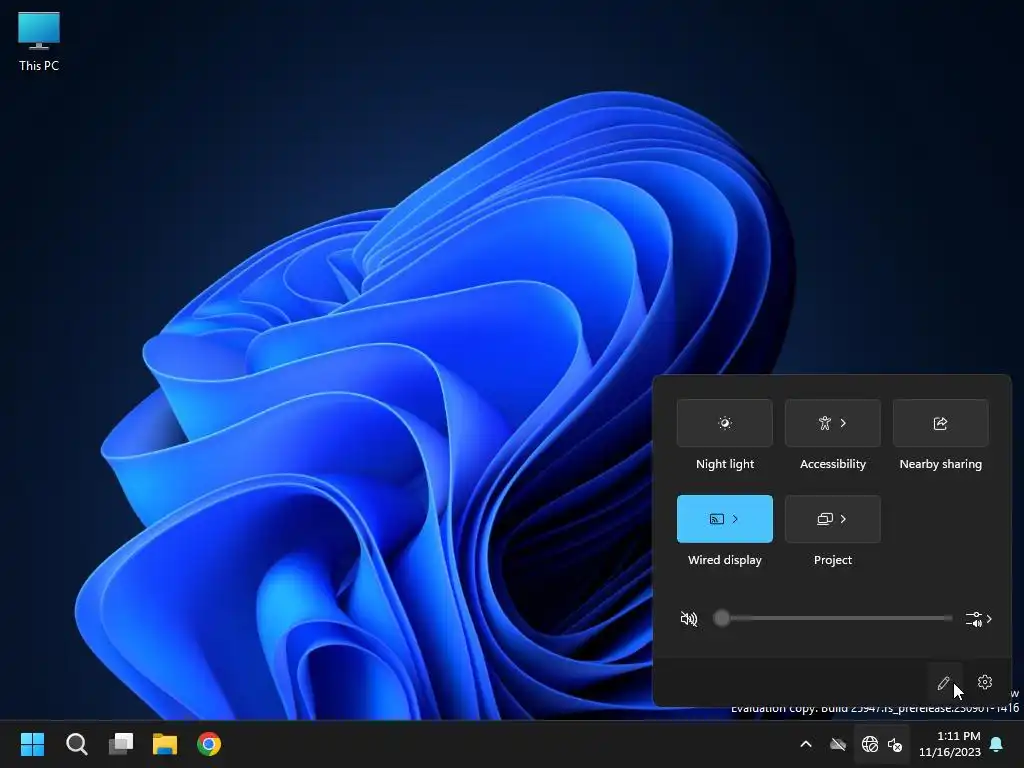
Task: Select the volume slider thumb
Action: (721, 618)
